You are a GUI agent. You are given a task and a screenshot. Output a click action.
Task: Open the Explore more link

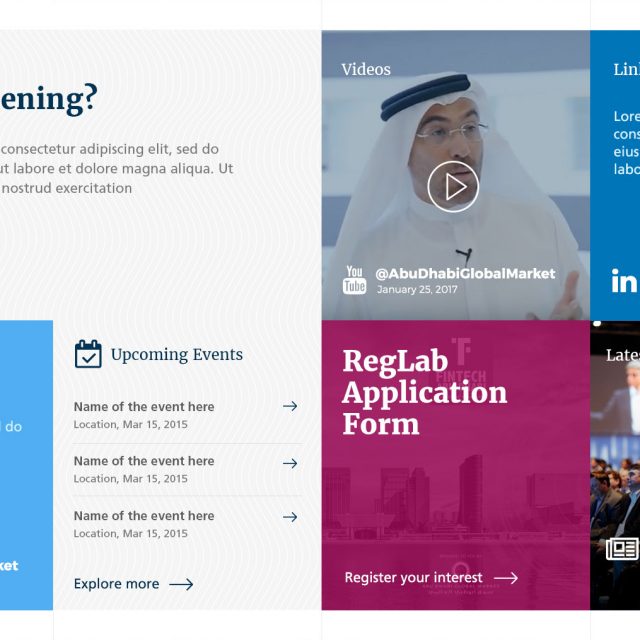[x=116, y=584]
